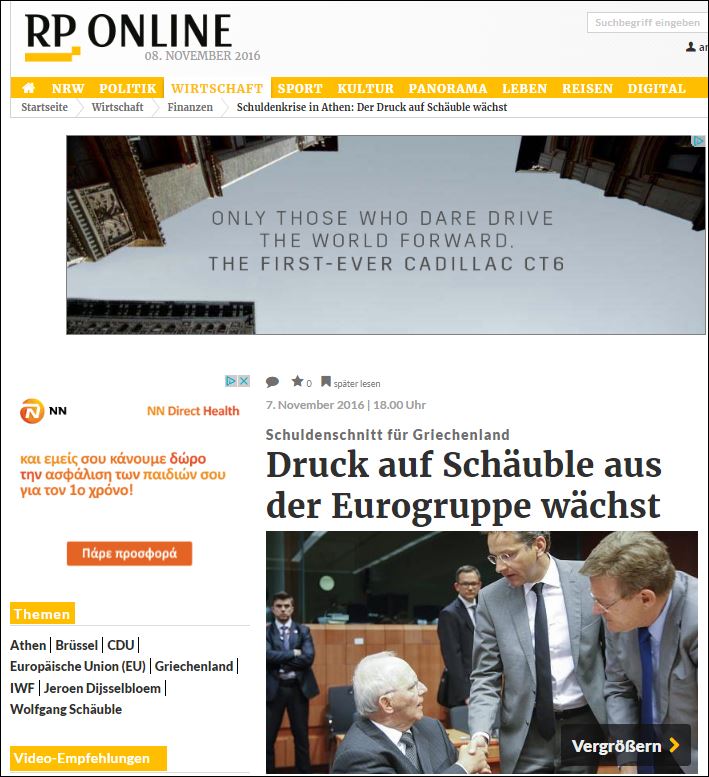Click the Vergrößern button on photo
Screen dimensions: 709x777
625,745
